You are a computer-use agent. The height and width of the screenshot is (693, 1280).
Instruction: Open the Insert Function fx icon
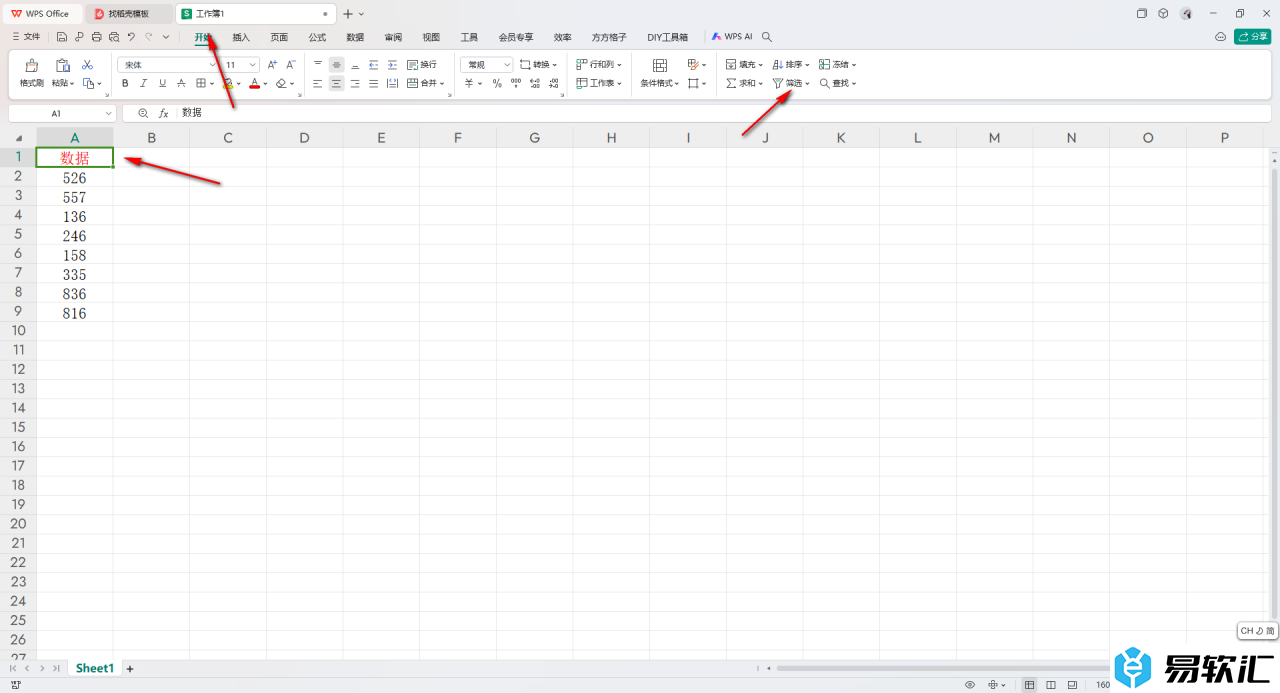click(163, 113)
